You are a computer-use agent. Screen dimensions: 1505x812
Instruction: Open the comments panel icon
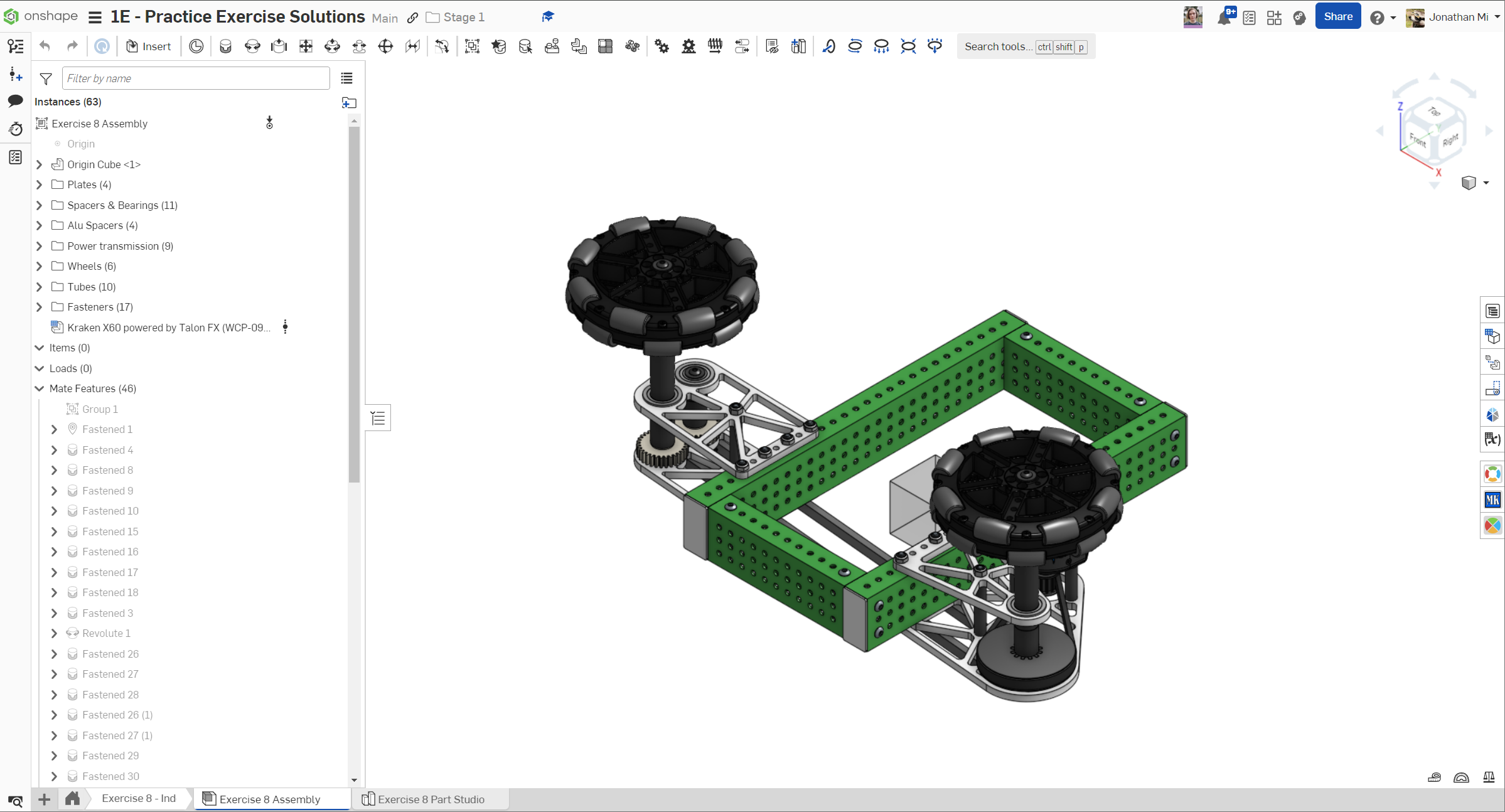[15, 100]
